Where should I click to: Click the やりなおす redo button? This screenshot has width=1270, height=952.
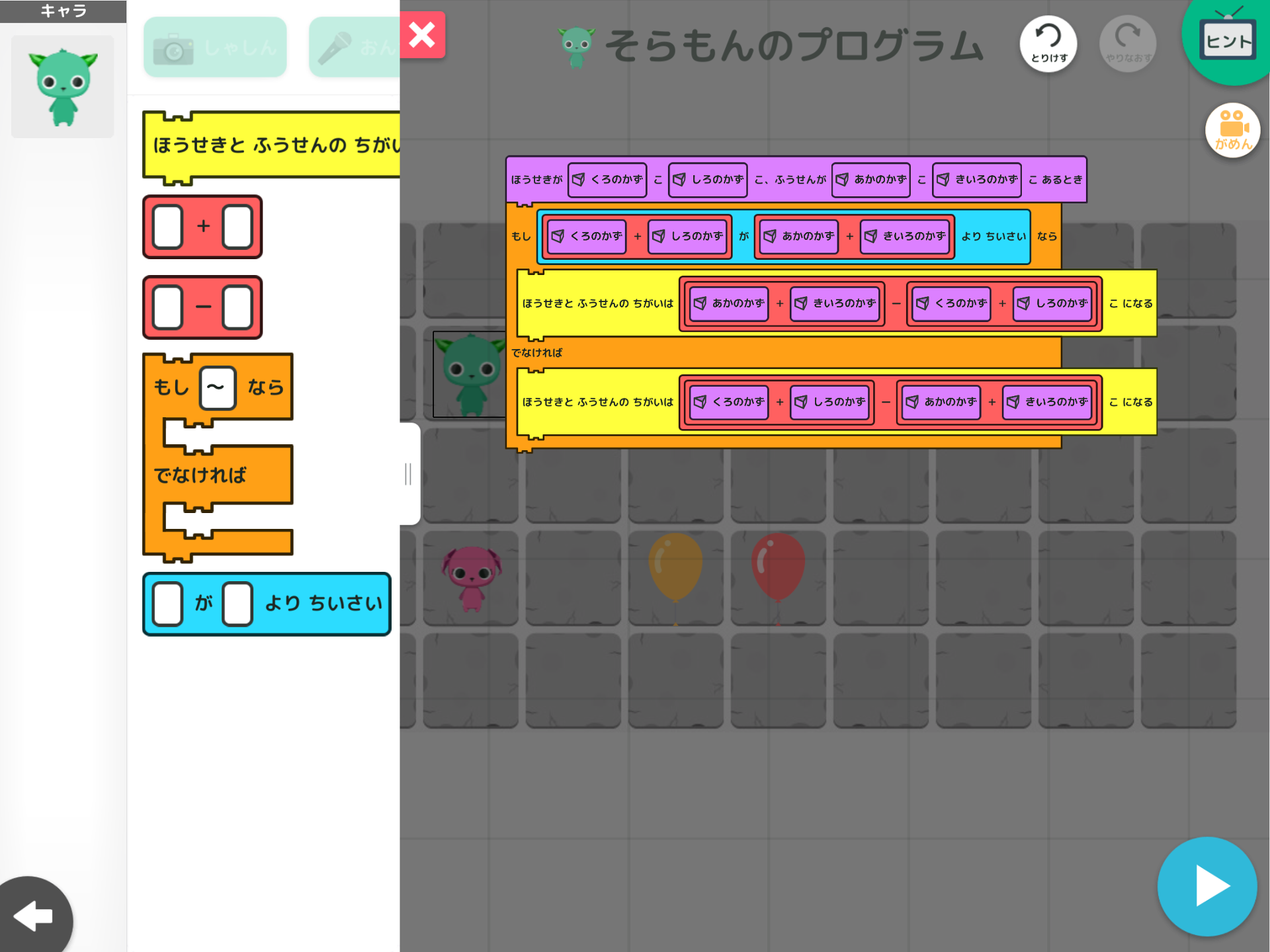[1127, 44]
